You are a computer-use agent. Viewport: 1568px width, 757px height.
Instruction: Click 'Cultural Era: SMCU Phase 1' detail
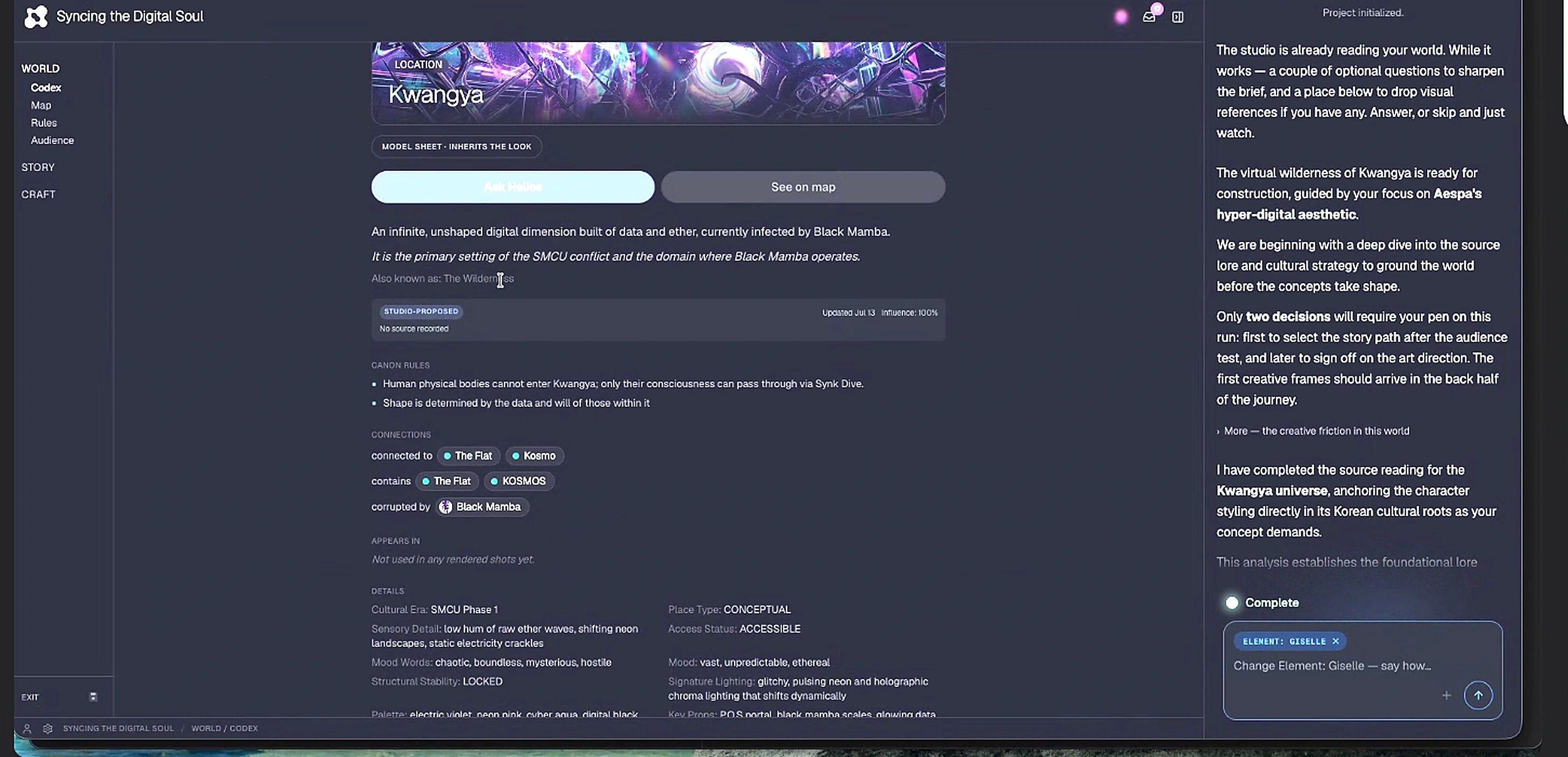435,610
